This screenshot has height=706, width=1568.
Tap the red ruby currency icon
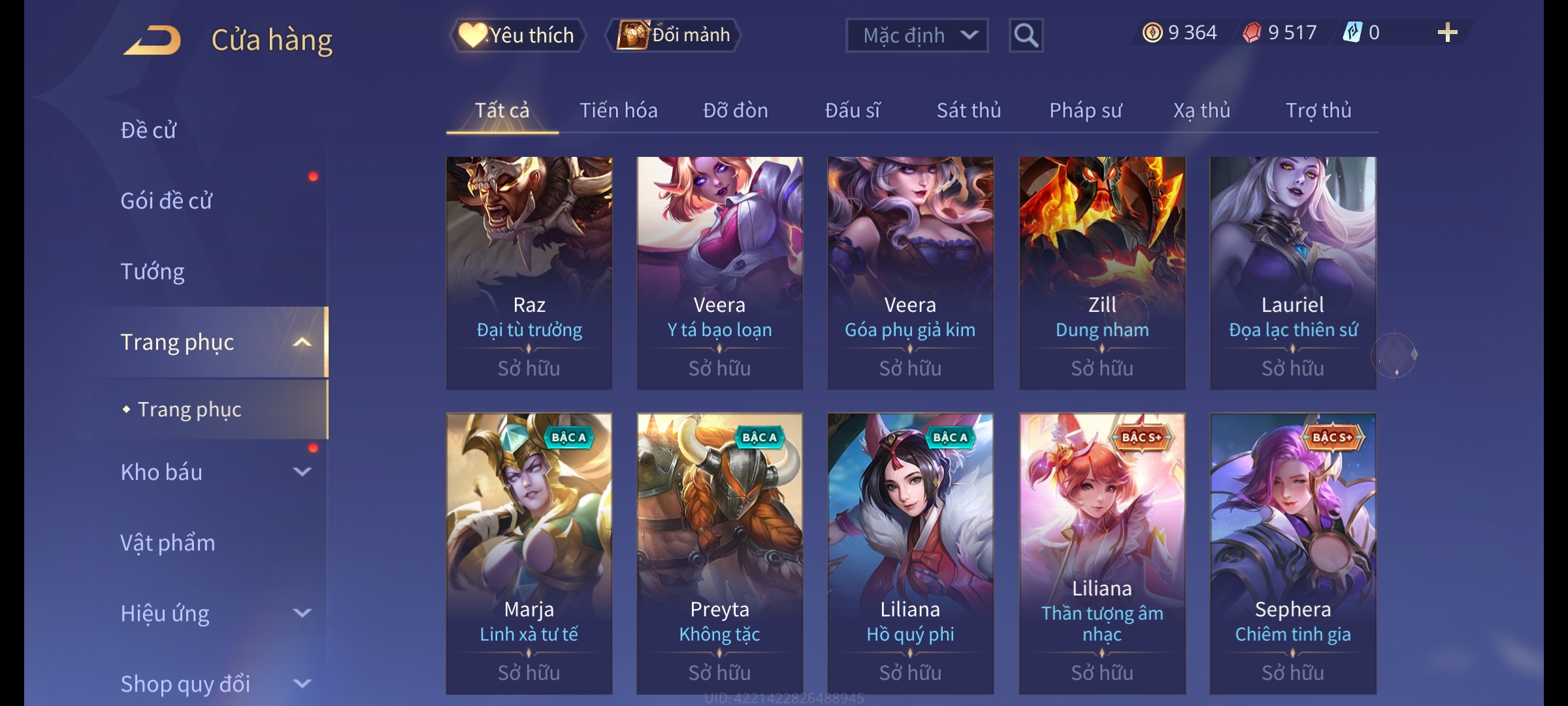coord(1252,33)
